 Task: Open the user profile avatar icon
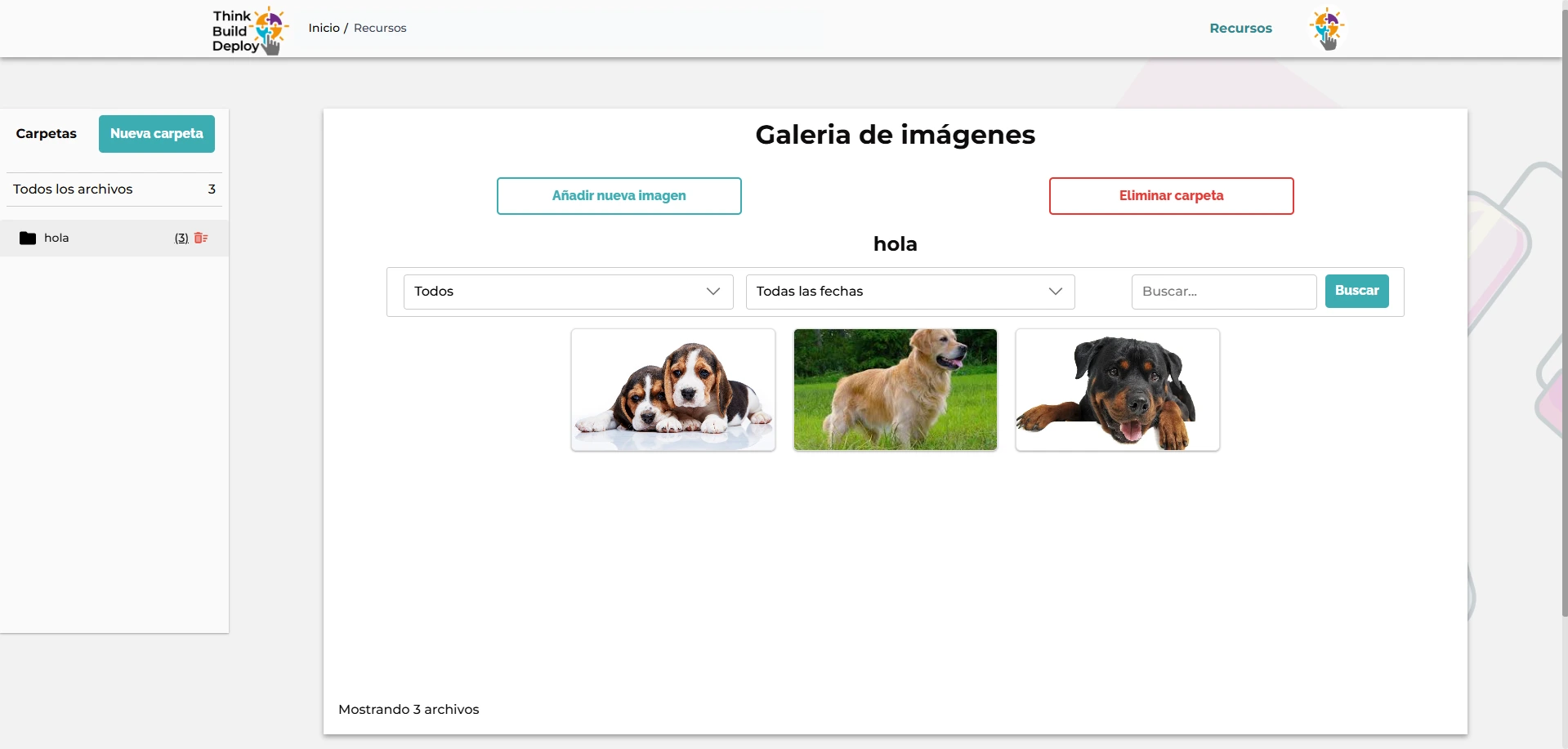pyautogui.click(x=1327, y=29)
